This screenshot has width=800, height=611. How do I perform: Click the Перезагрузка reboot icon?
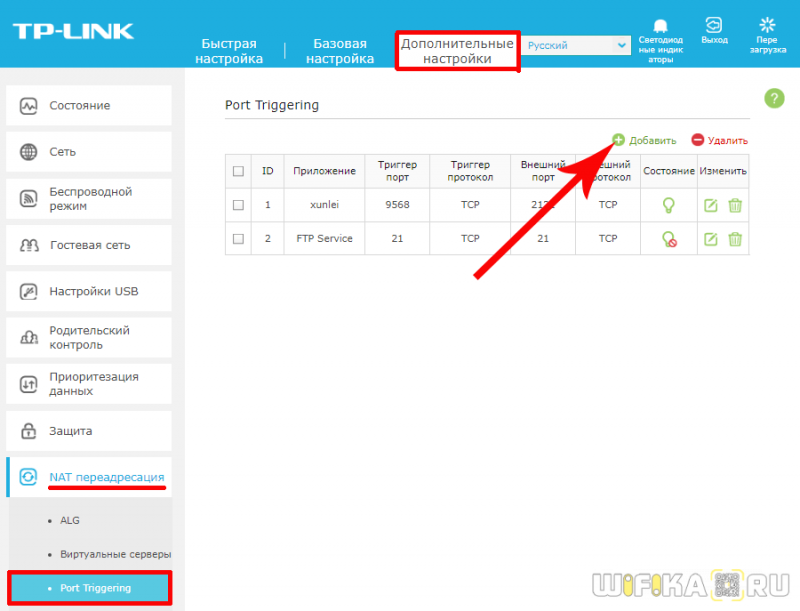pos(767,24)
